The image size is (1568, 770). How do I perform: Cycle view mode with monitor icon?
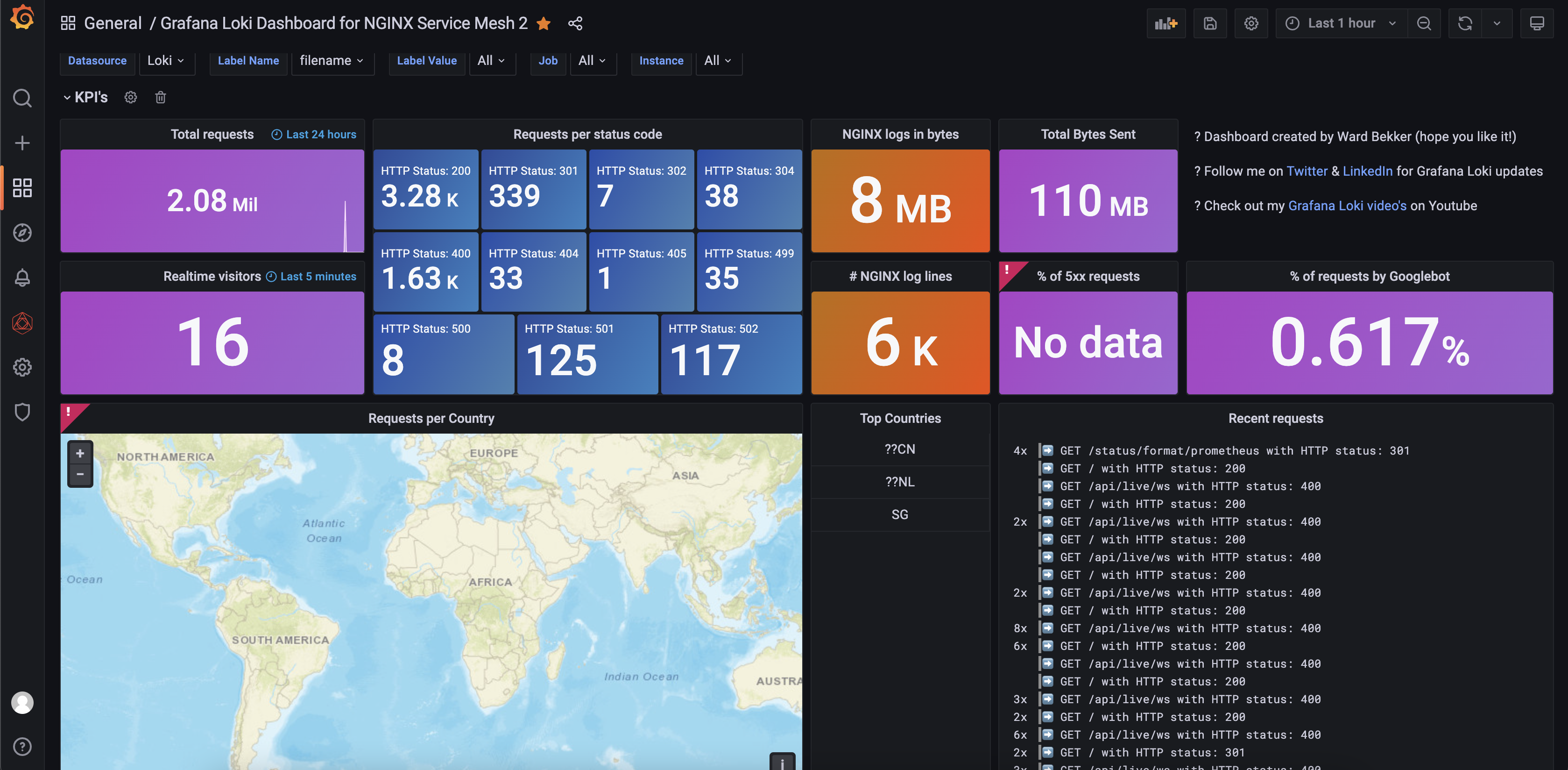[x=1536, y=24]
